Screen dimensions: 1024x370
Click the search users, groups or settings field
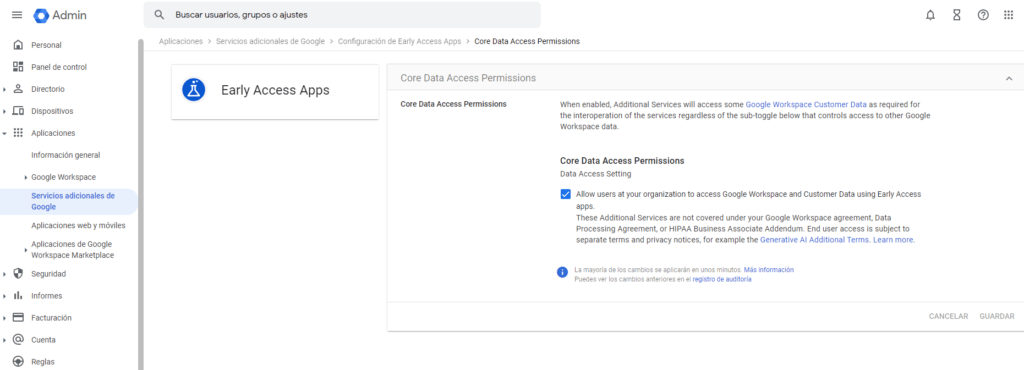[342, 14]
